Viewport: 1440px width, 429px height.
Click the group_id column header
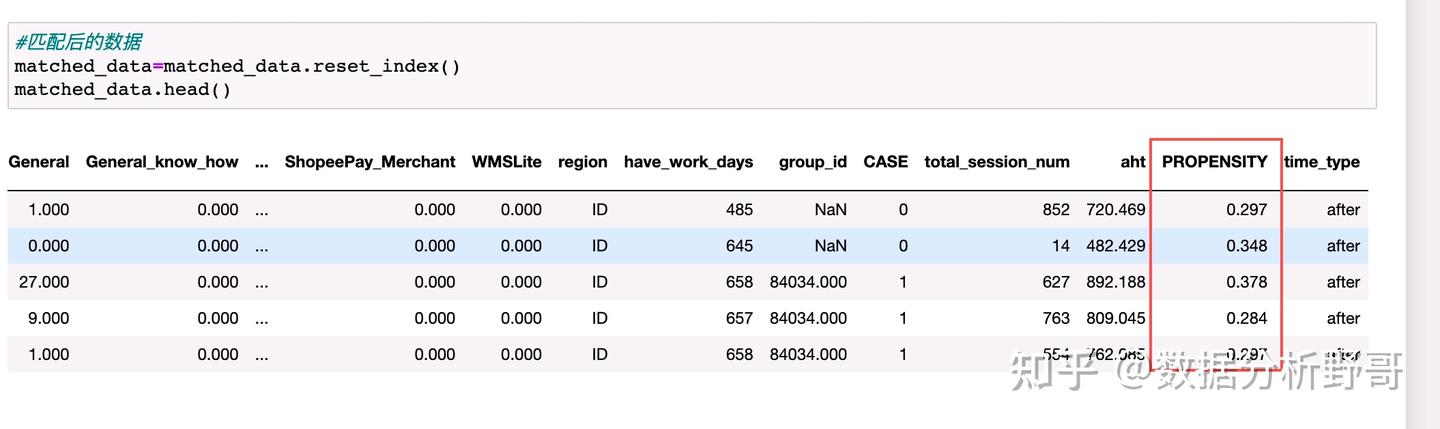[x=812, y=161]
